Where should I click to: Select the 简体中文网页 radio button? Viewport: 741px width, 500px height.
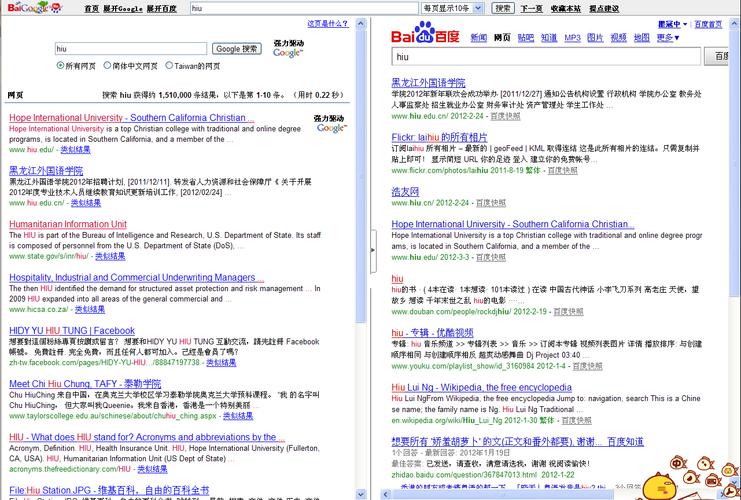(x=106, y=66)
